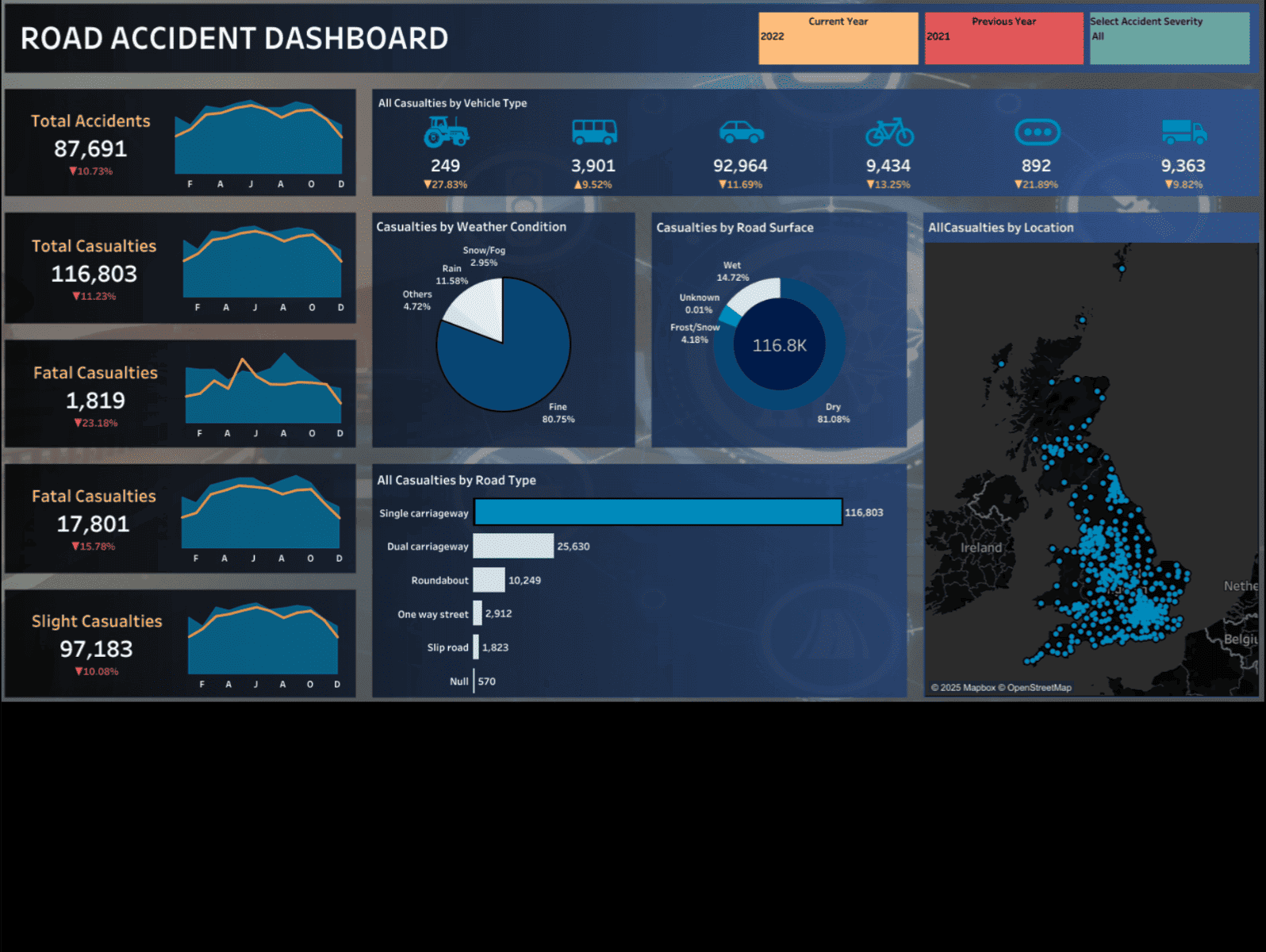Click the Roundabout bar in Road Type chart
Image resolution: width=1266 pixels, height=952 pixels.
(489, 580)
